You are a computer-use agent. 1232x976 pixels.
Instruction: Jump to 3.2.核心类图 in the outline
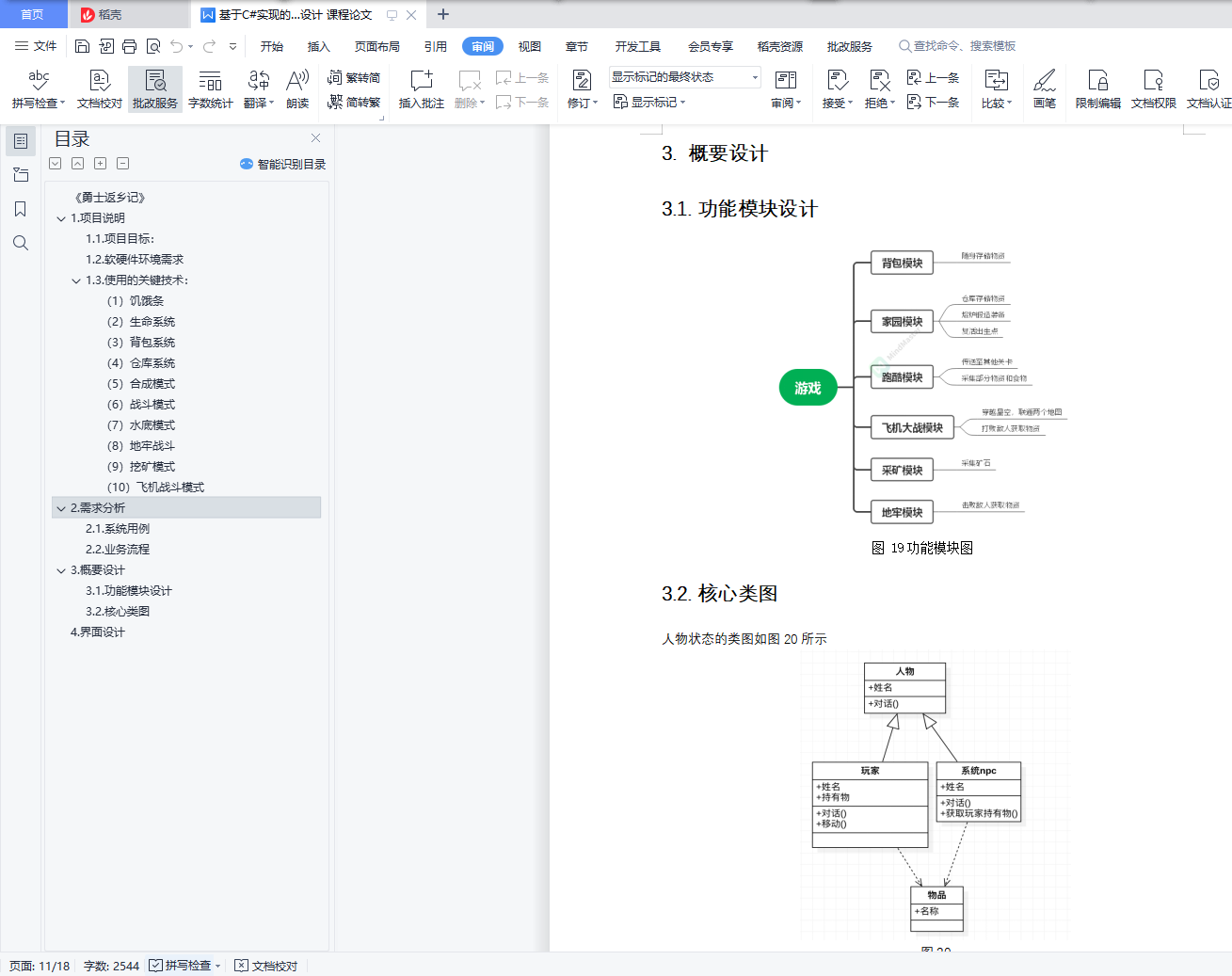(118, 612)
